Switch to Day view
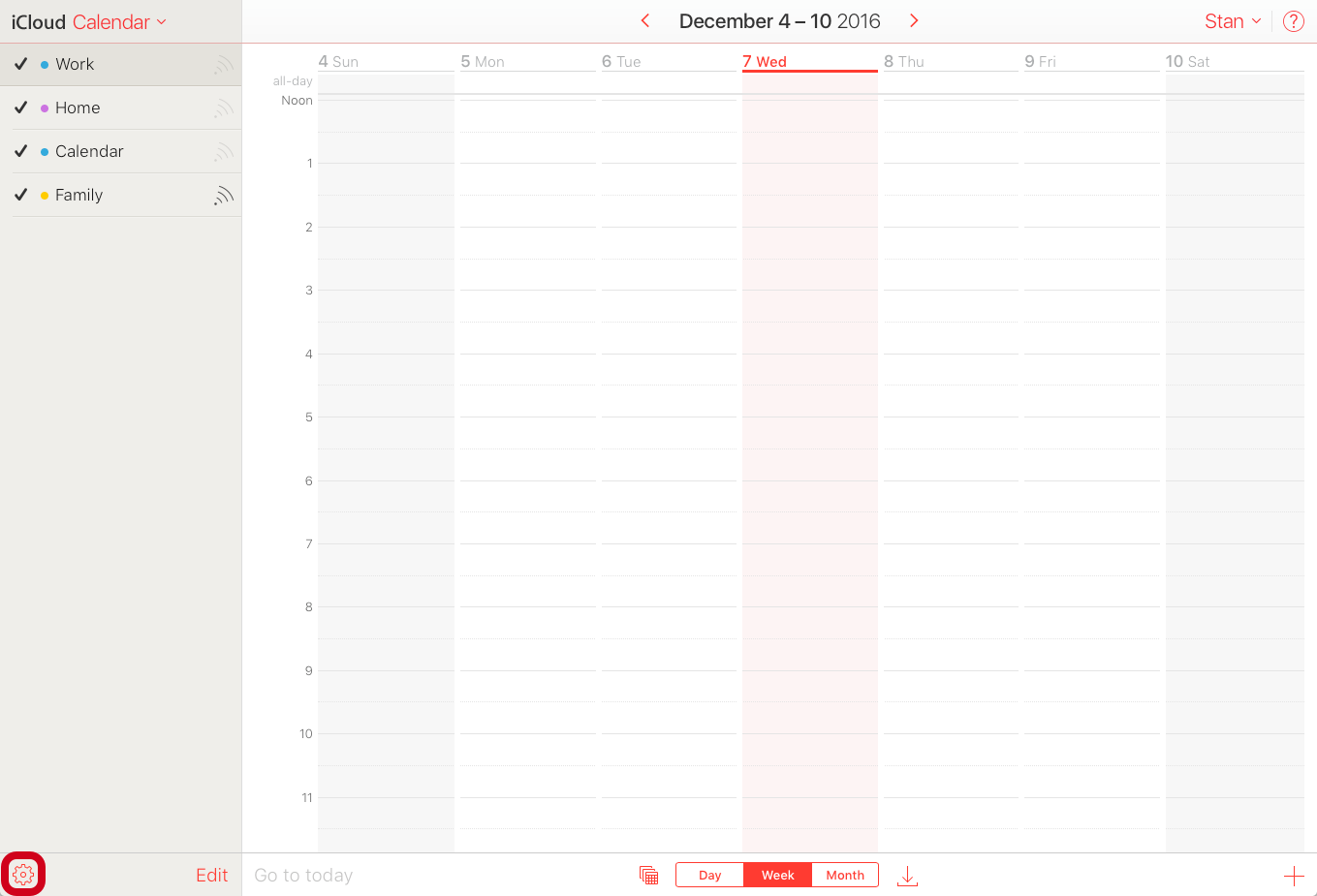Viewport: 1317px width, 896px height. (708, 875)
